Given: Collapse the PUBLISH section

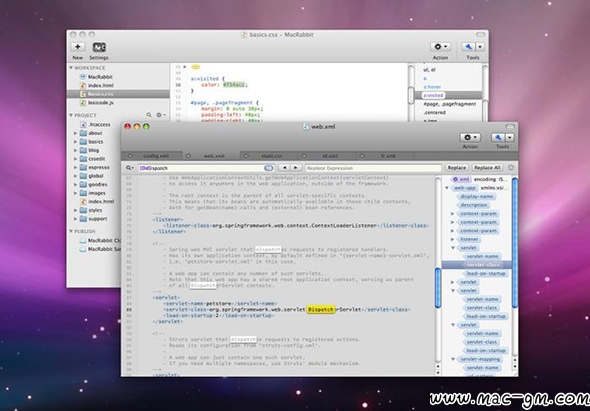Looking at the screenshot, I should [x=71, y=231].
